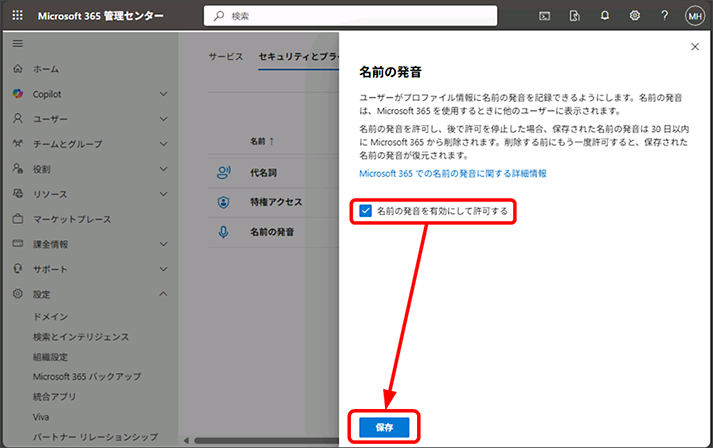Open the 名前の発音に関する詳細情報 link
713x448 pixels.
click(x=453, y=173)
